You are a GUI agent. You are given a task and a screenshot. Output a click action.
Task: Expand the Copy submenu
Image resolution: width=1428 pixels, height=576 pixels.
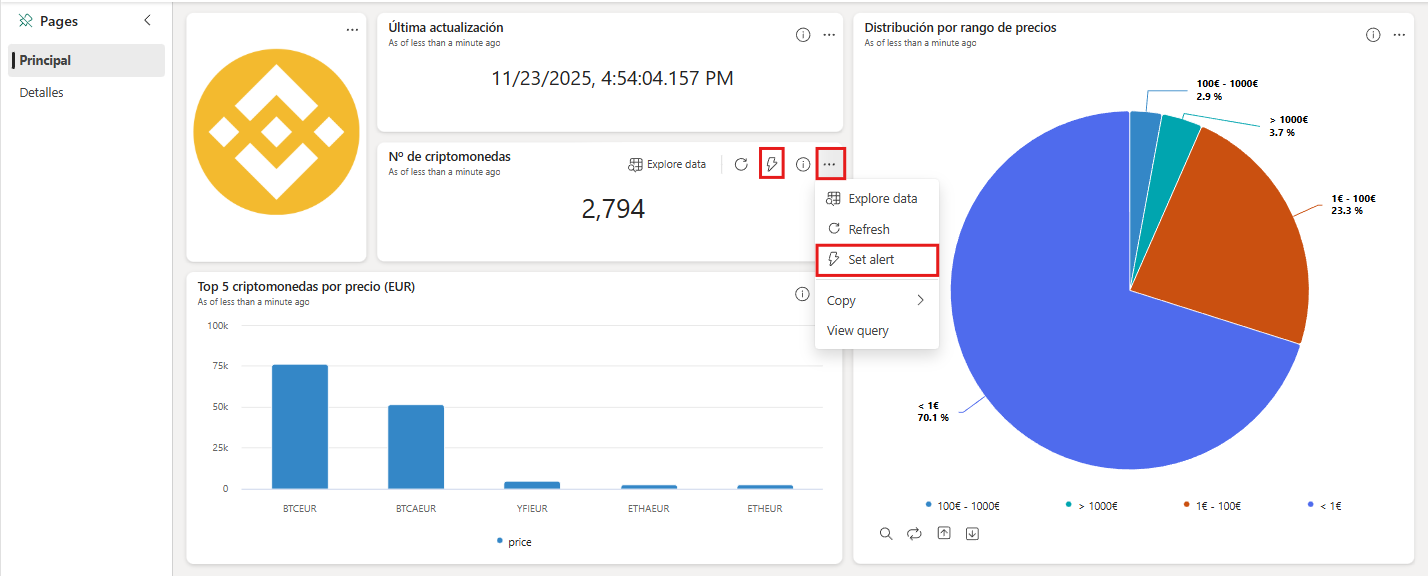coord(877,300)
